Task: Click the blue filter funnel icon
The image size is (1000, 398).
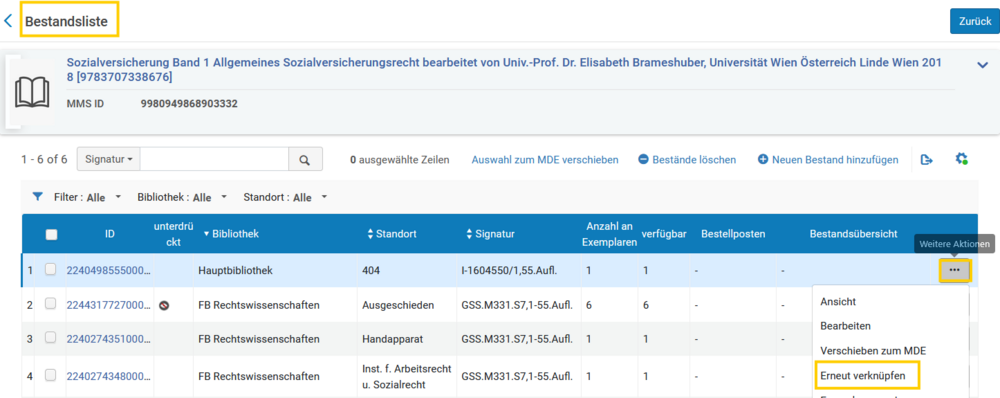Action: tap(38, 197)
